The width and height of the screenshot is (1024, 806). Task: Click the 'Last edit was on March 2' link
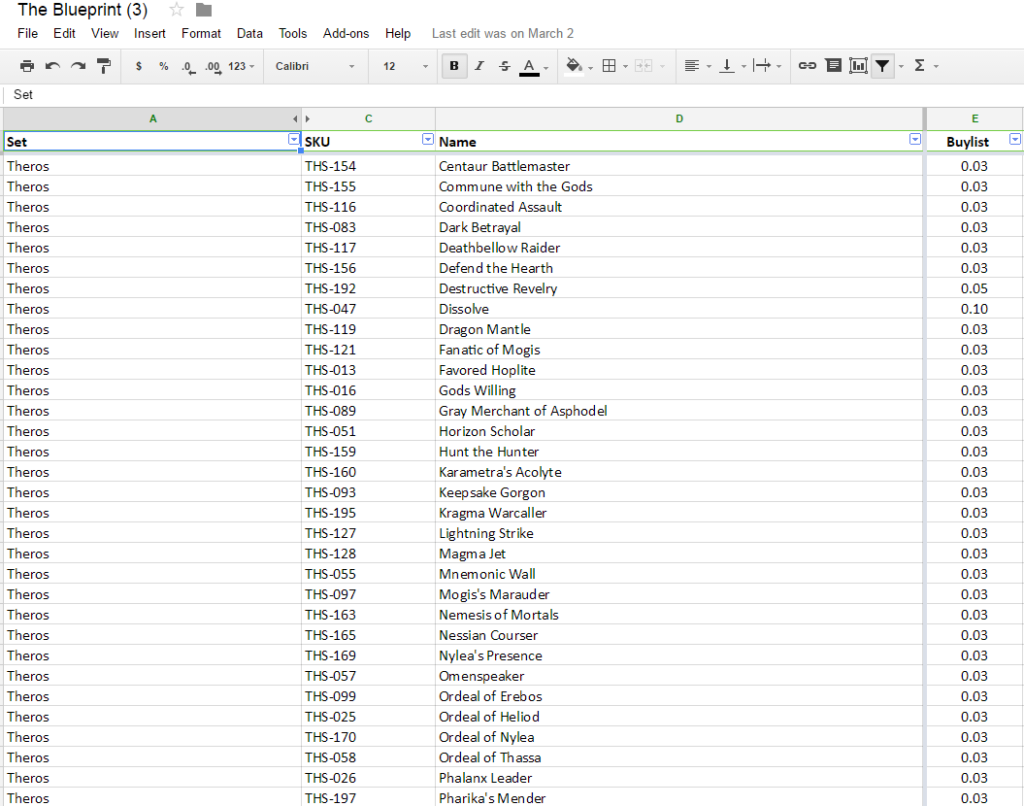tap(502, 33)
